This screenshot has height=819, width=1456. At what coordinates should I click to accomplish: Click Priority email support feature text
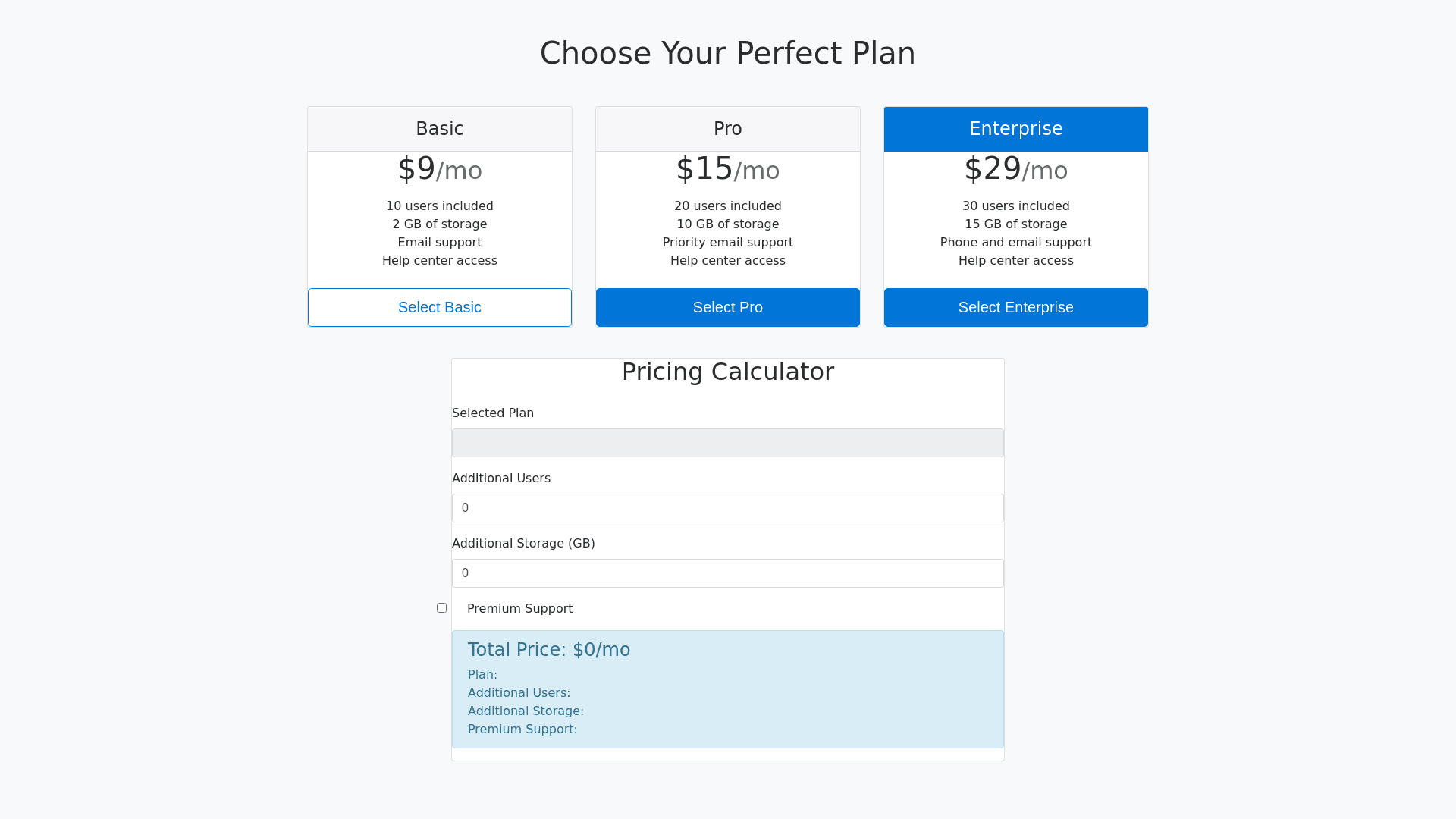click(728, 242)
